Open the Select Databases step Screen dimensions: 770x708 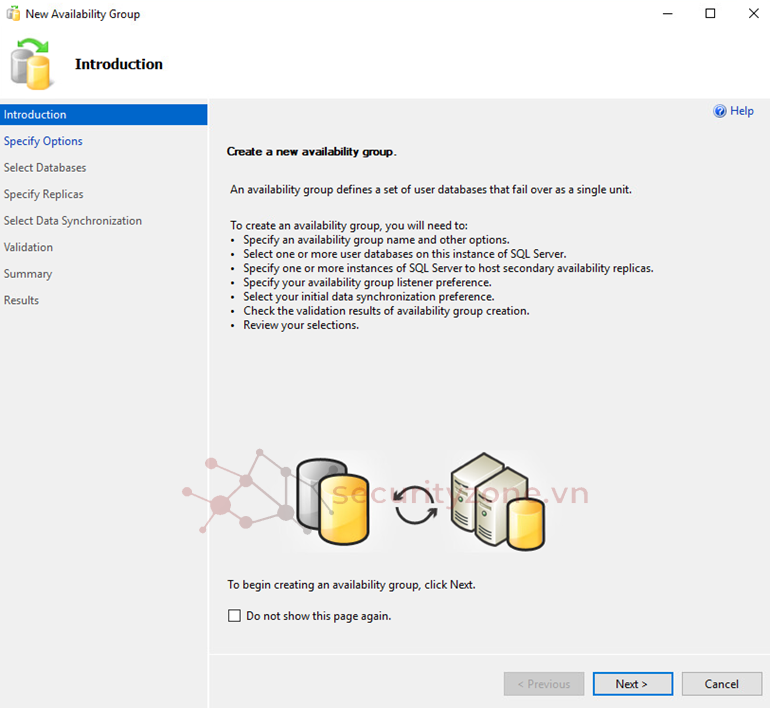45,168
